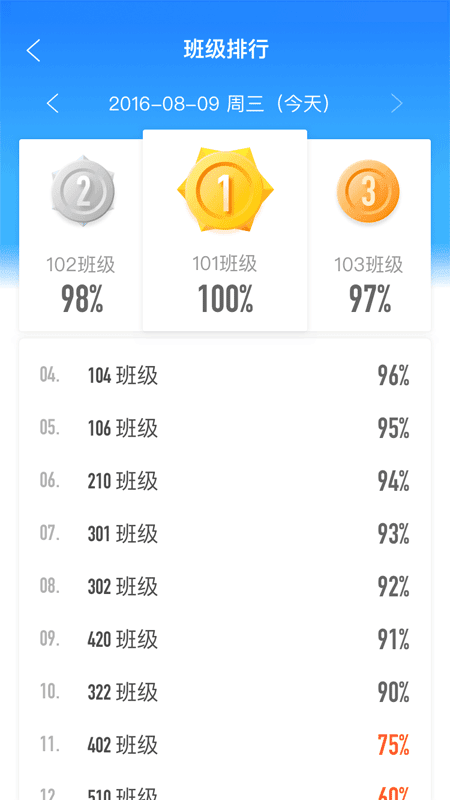Go to next date with right chevron
The height and width of the screenshot is (800, 450).
[396, 104]
